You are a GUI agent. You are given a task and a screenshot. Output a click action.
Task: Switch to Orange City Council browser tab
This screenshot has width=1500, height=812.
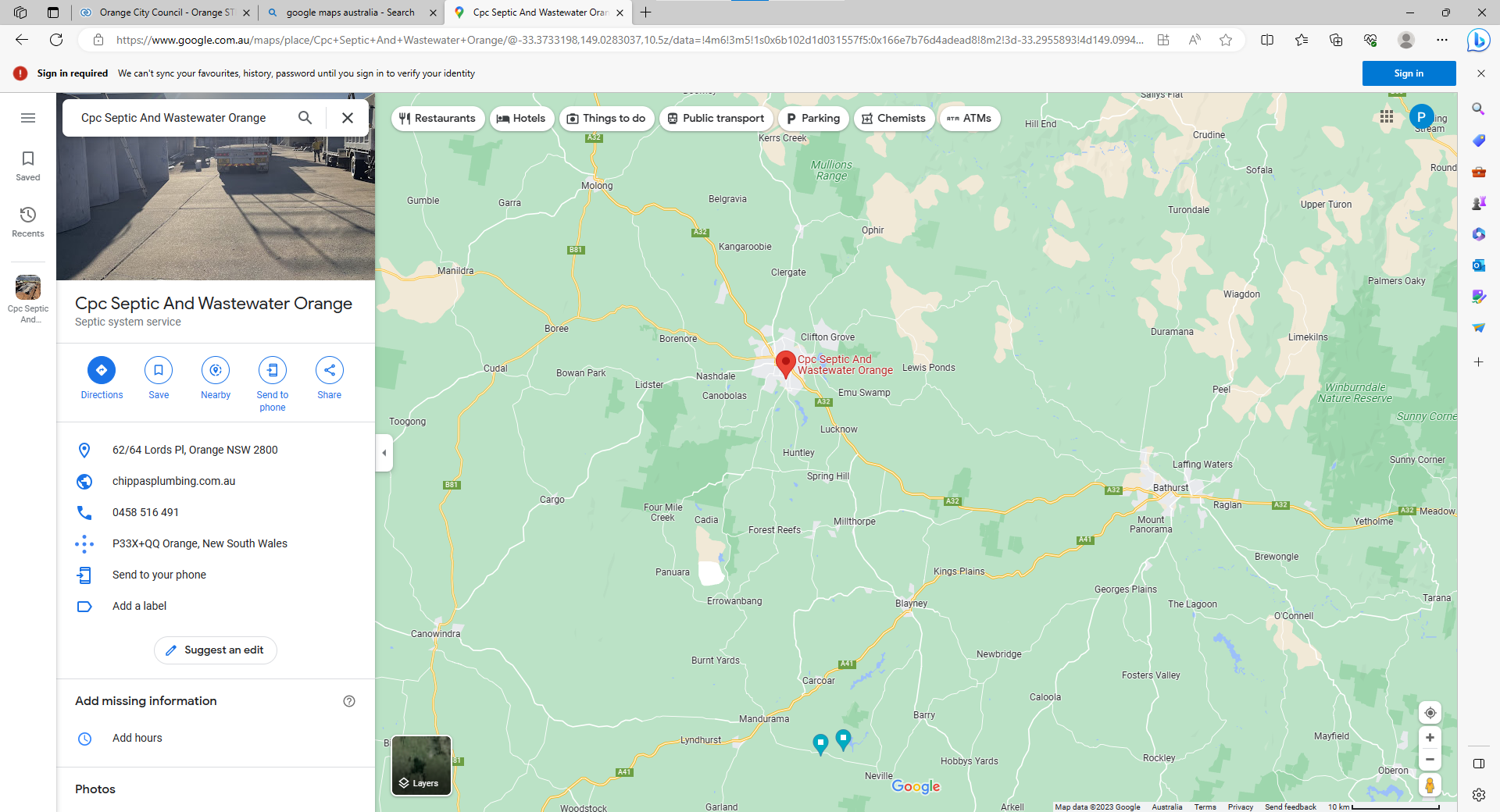tap(164, 12)
